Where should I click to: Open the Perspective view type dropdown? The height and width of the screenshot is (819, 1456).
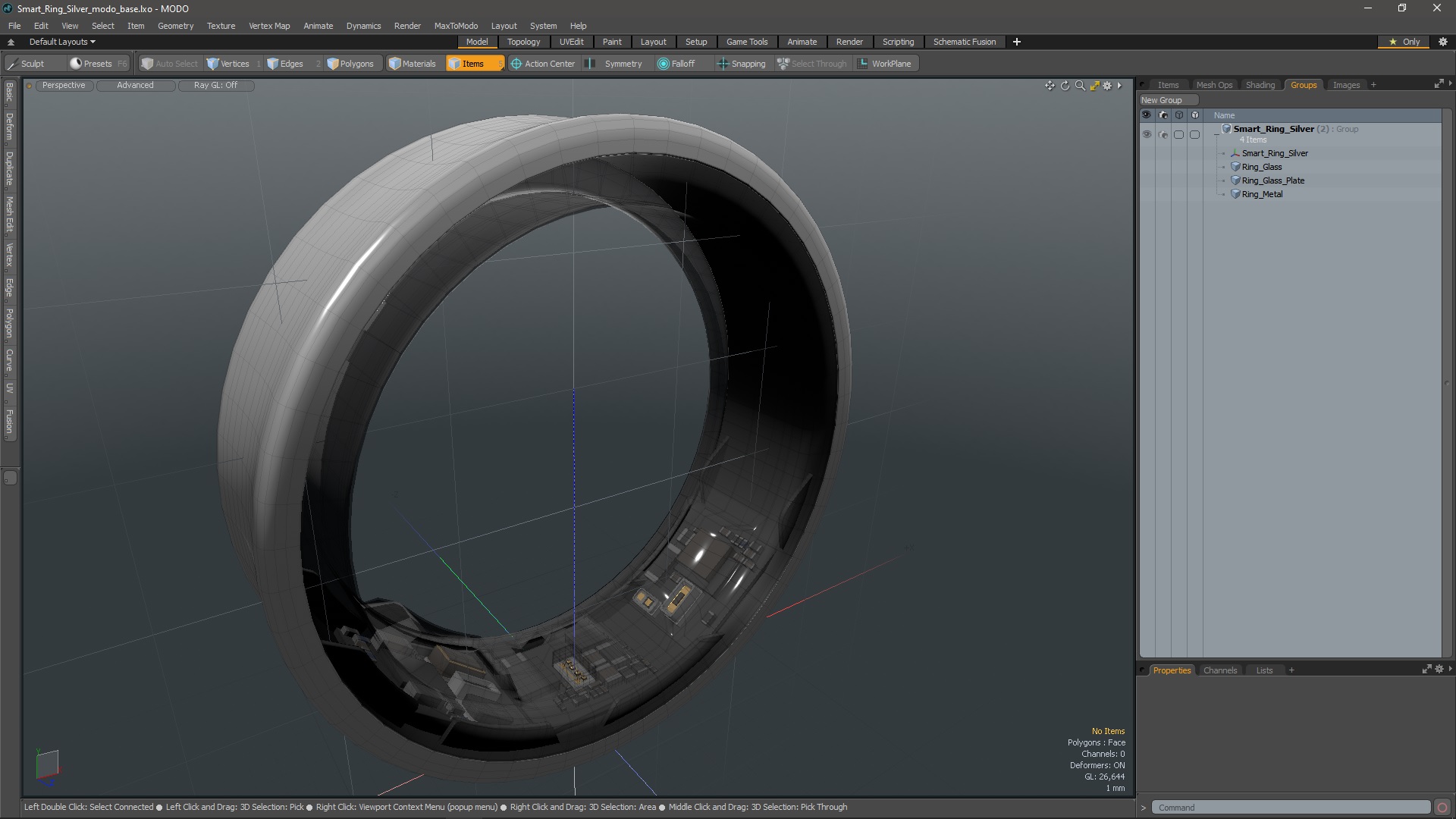pyautogui.click(x=64, y=86)
